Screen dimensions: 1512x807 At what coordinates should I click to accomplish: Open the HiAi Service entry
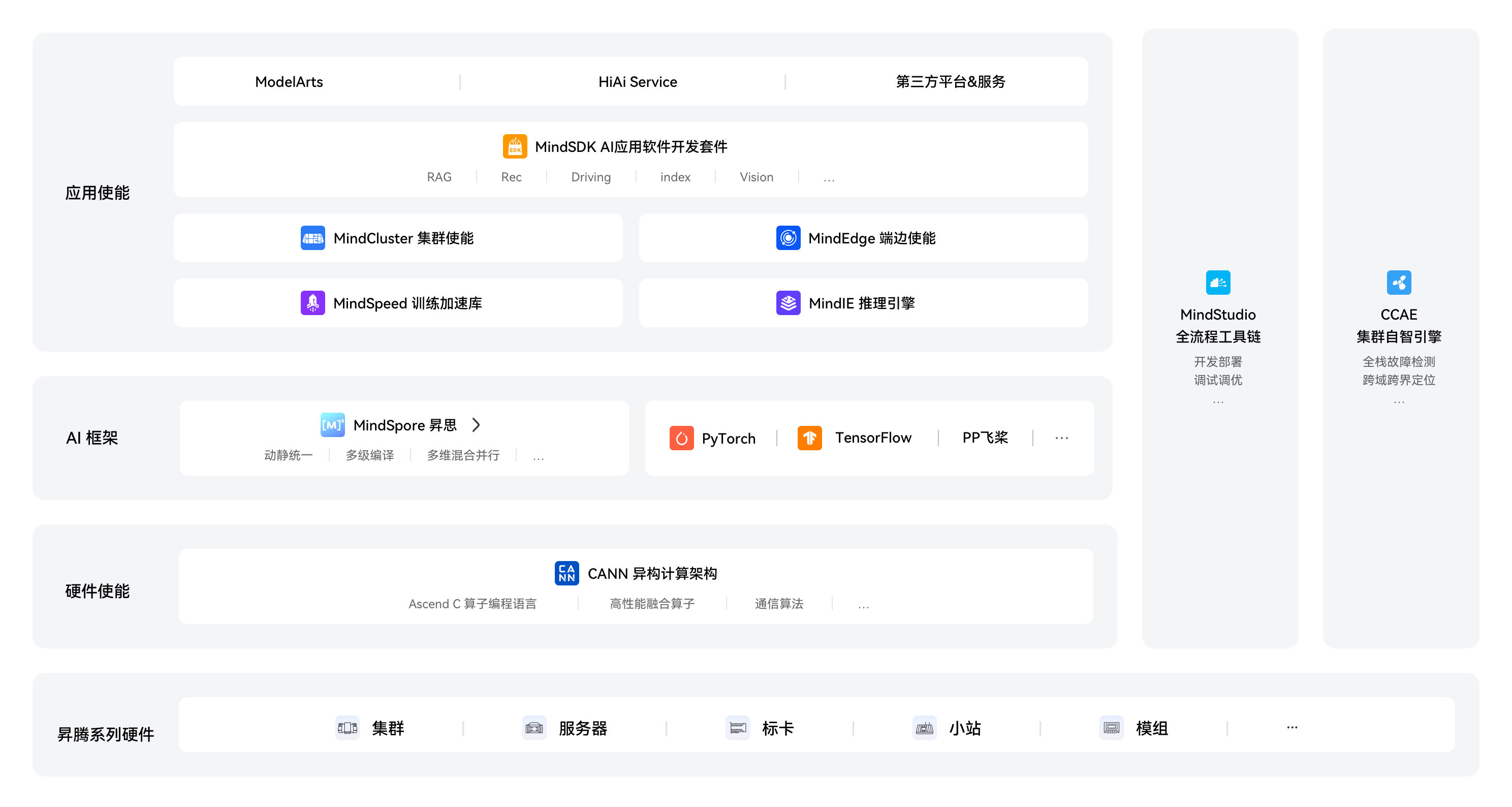click(x=638, y=82)
